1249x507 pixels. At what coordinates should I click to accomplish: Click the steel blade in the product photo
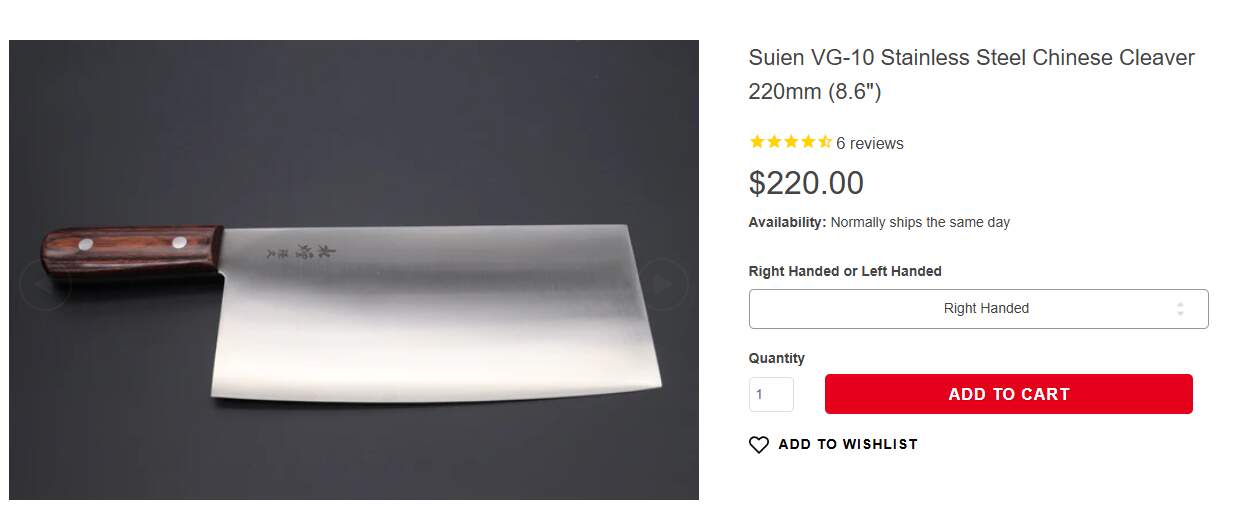click(440, 320)
